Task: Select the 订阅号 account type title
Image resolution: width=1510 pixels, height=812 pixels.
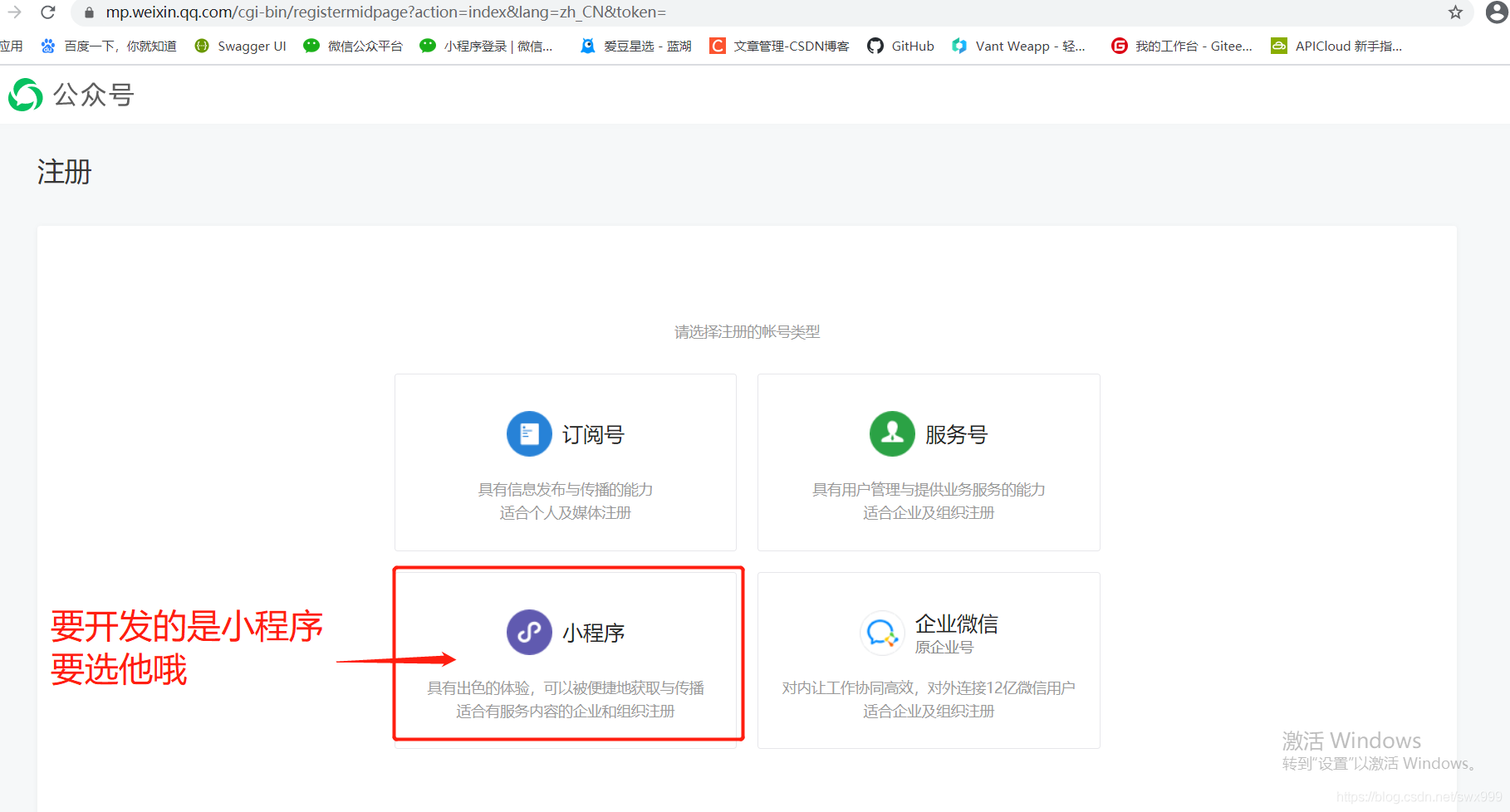Action: pos(593,435)
